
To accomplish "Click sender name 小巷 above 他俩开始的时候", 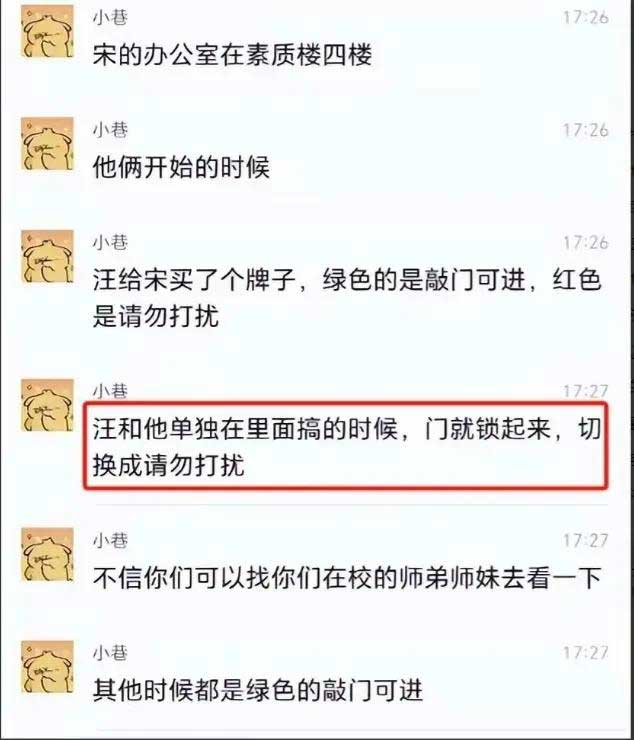I will [x=110, y=130].
